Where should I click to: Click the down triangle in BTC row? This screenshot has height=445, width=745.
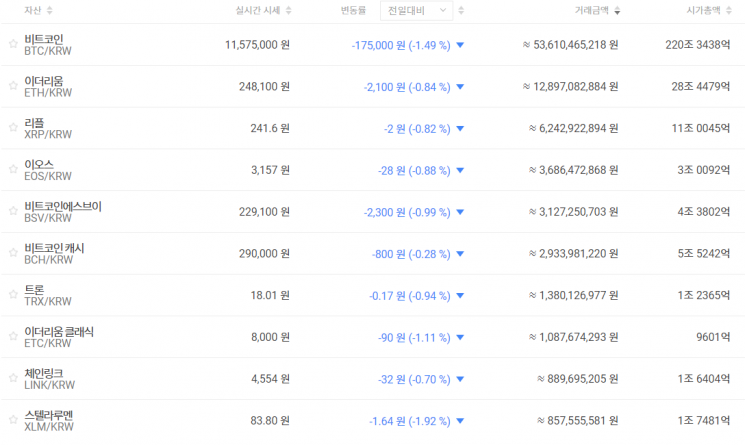click(460, 45)
